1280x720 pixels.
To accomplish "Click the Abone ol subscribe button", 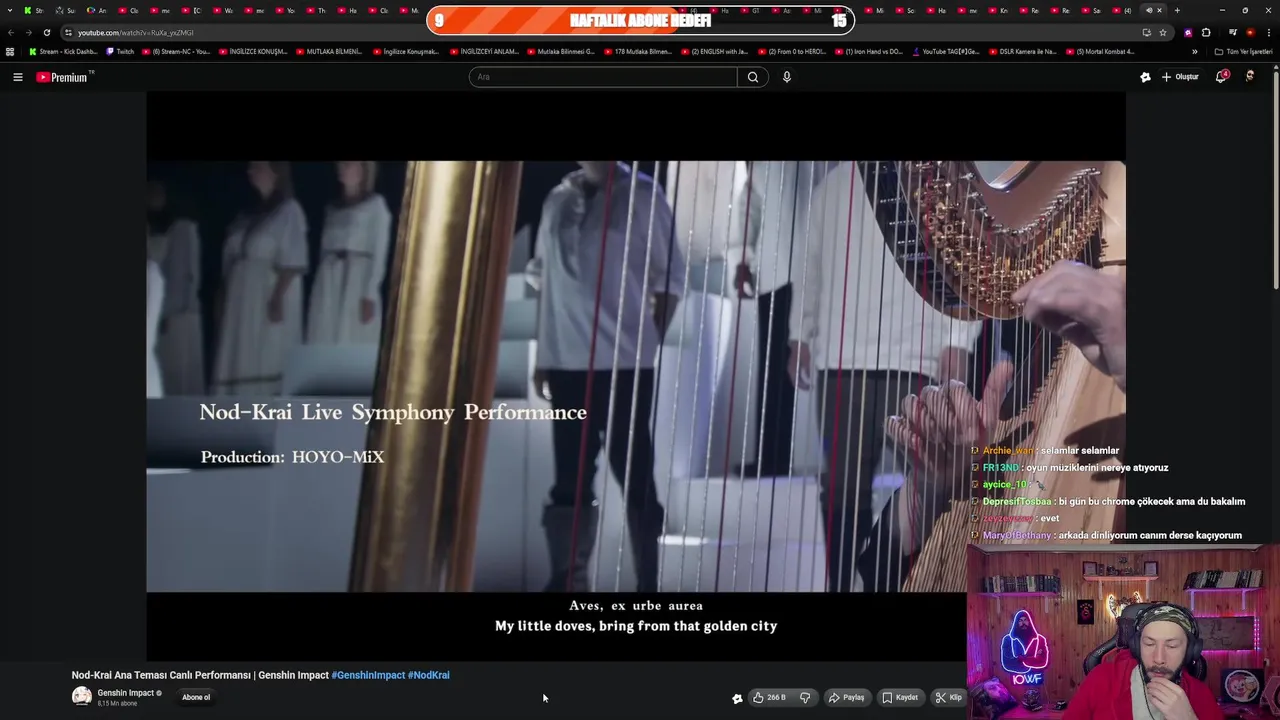I will tap(196, 697).
